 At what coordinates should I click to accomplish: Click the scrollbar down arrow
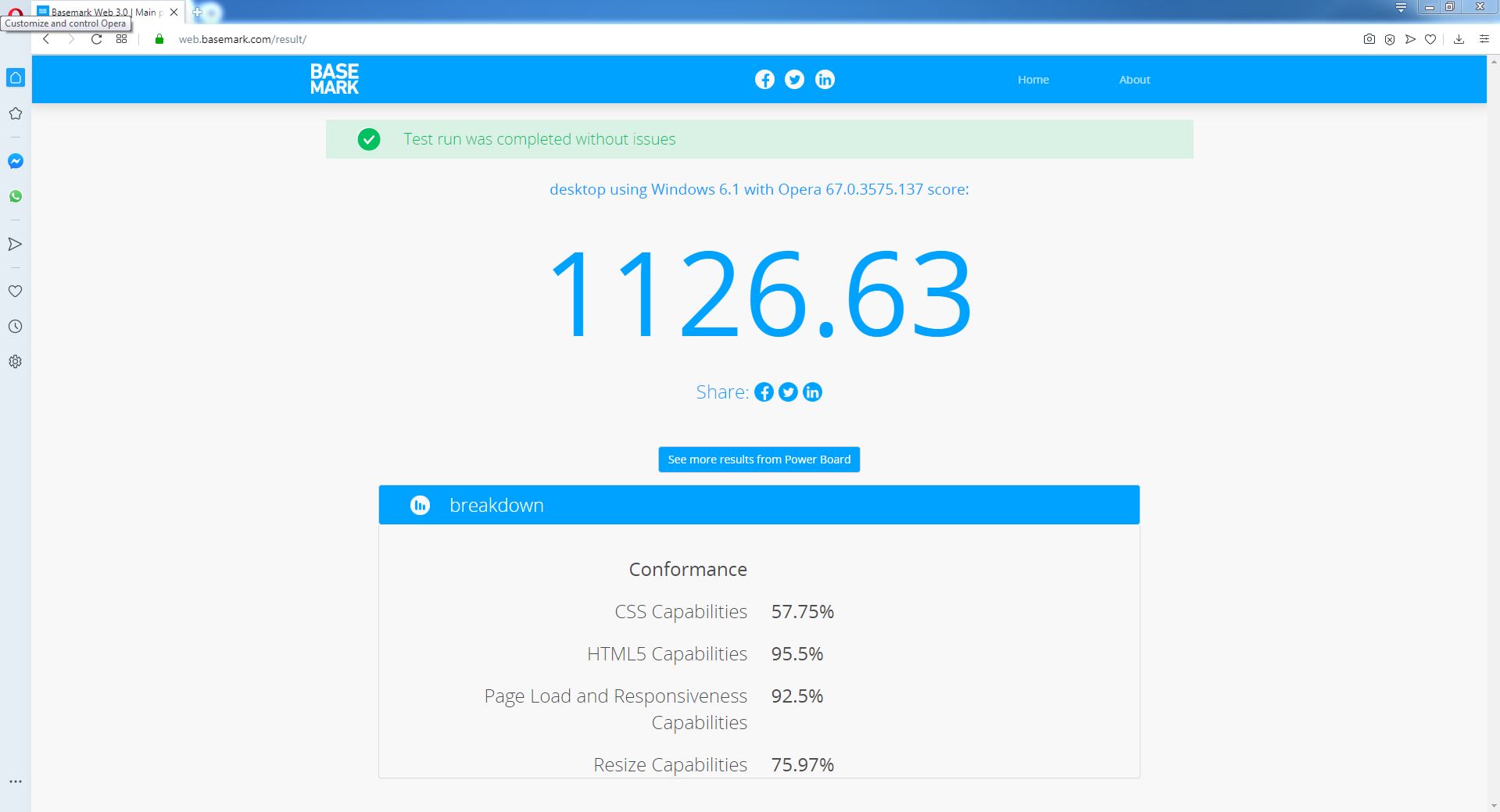[1493, 806]
